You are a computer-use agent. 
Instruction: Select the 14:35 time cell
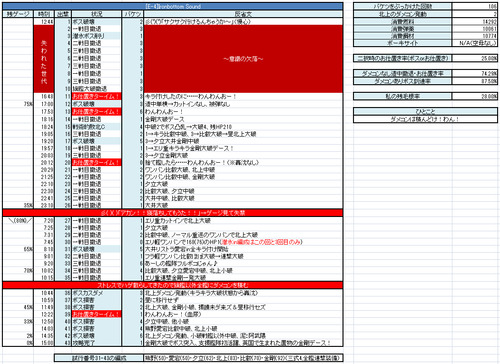tap(44, 336)
